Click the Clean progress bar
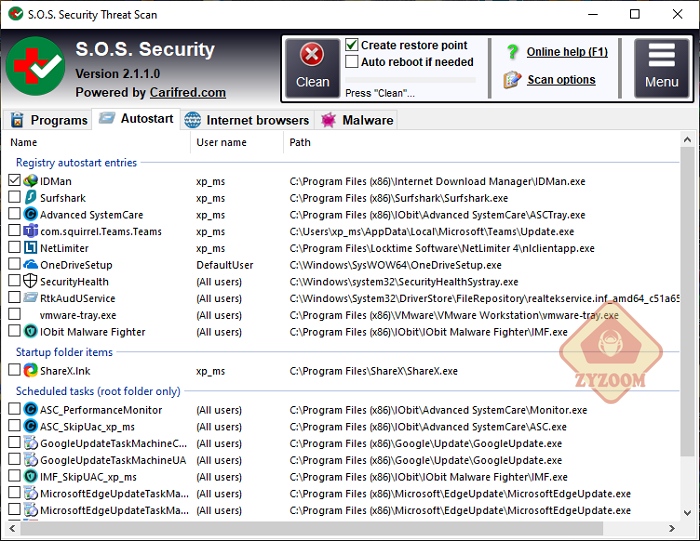 (410, 80)
